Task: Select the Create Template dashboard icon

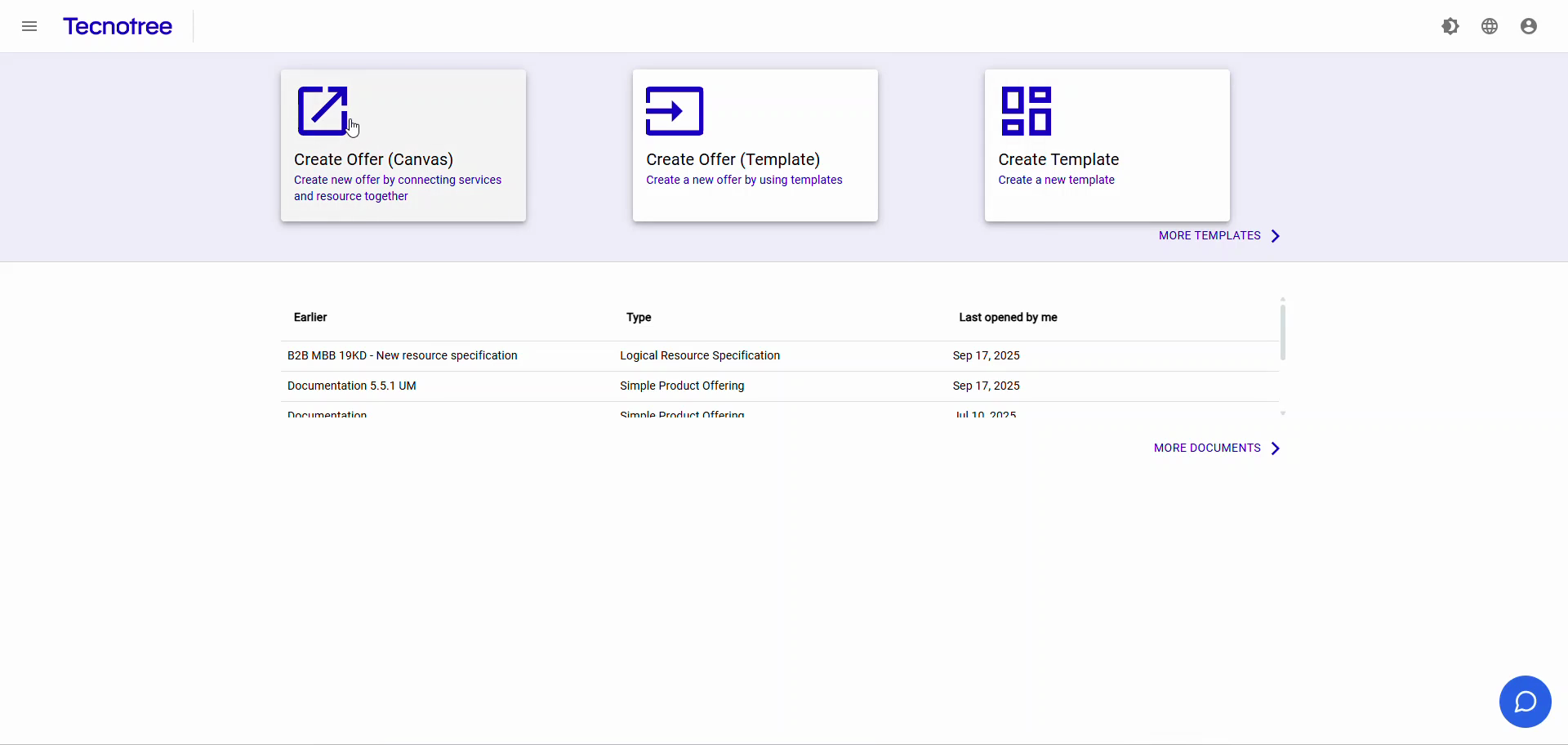Action: pos(1026,111)
